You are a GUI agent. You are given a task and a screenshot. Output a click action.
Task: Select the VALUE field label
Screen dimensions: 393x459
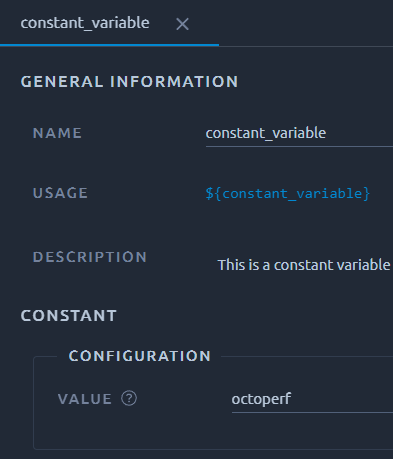click(x=85, y=399)
